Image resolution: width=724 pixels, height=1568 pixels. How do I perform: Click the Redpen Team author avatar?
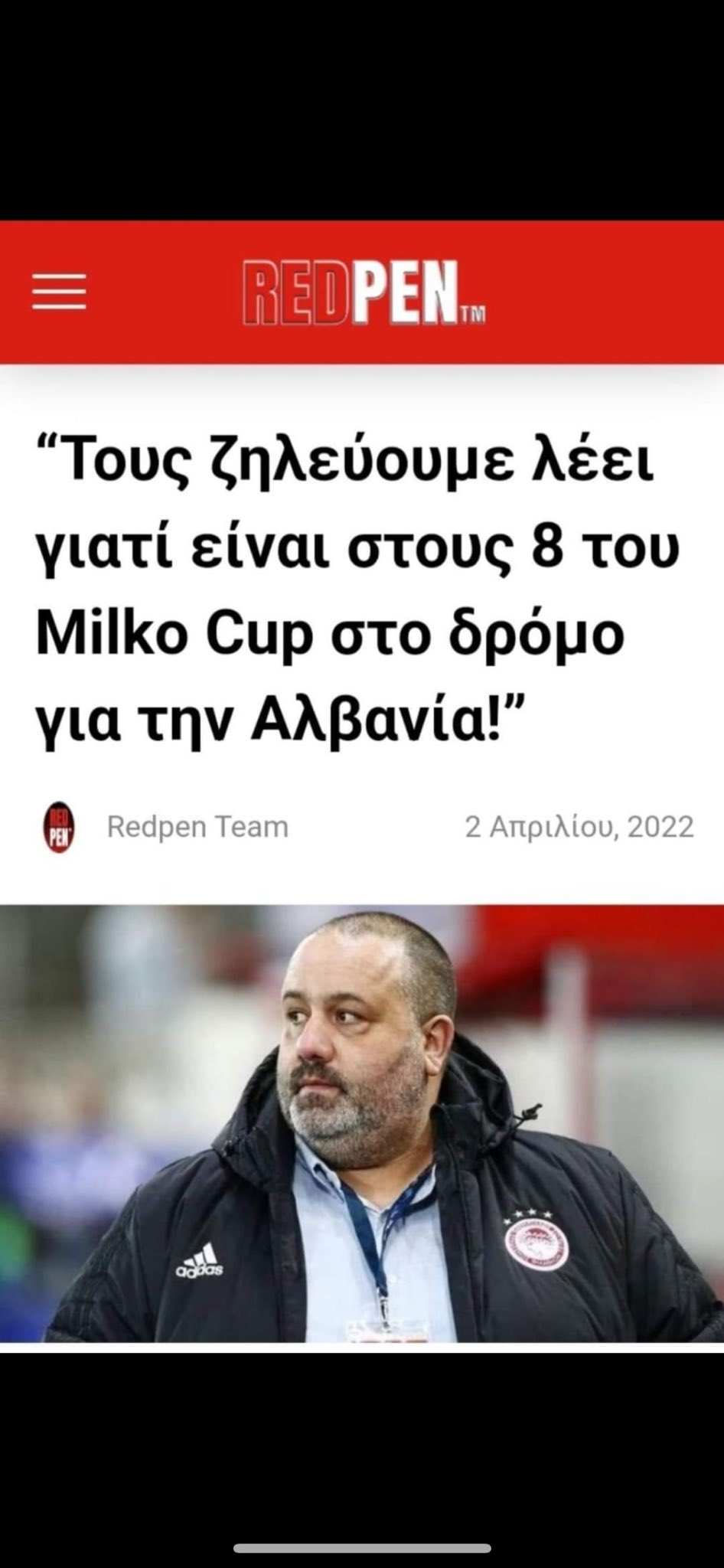pos(59,827)
